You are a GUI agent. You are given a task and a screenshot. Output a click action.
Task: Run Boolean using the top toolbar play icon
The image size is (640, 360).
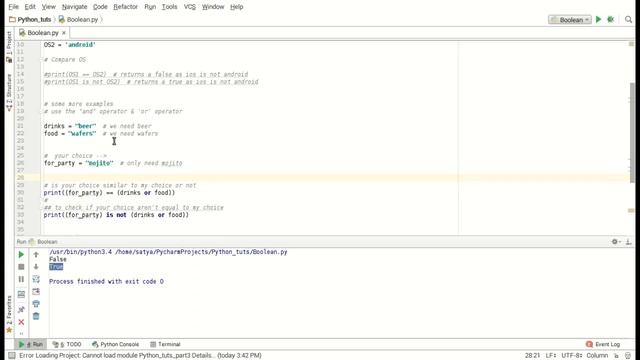tap(598, 19)
